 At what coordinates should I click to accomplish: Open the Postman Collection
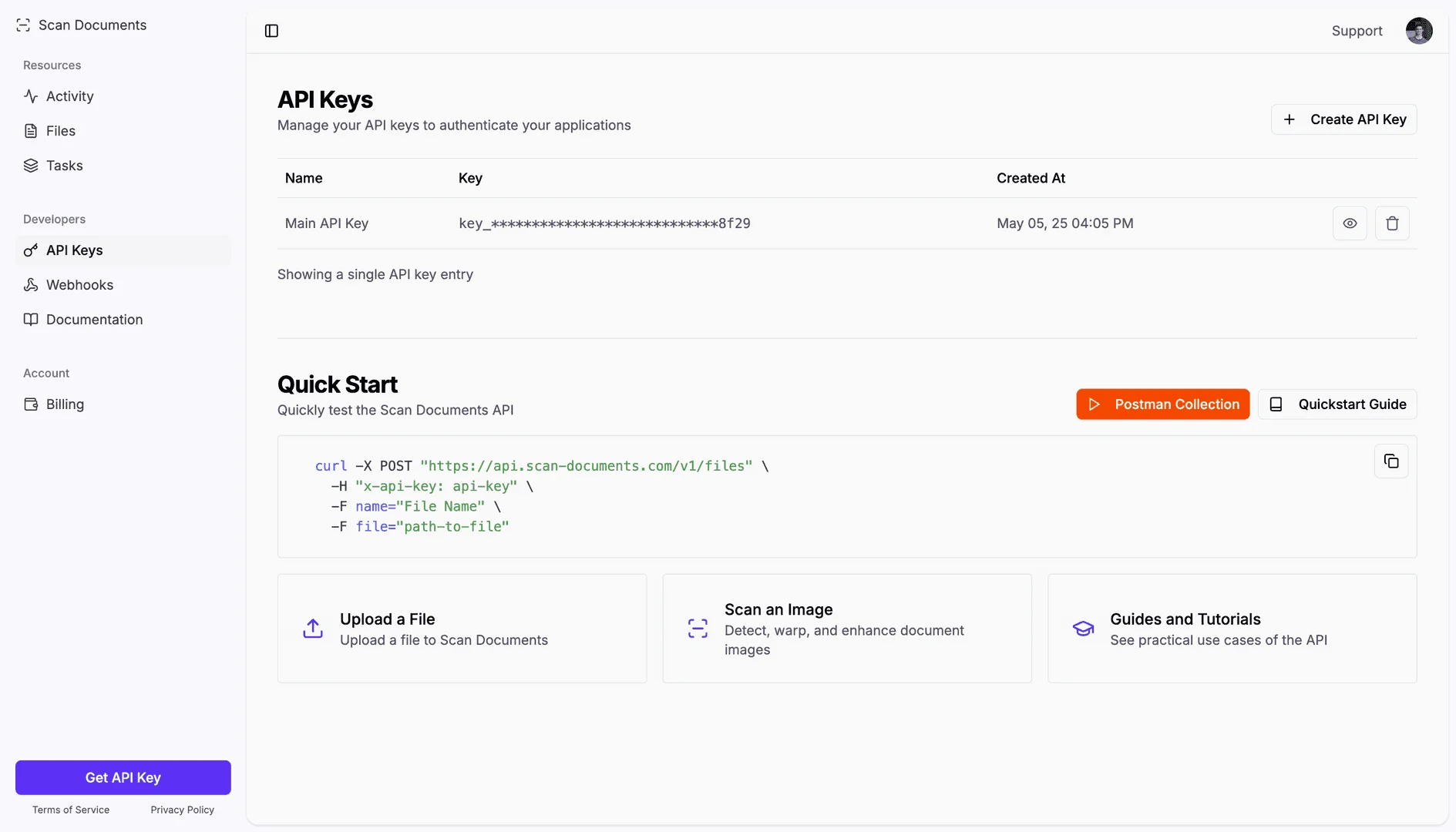click(x=1163, y=404)
